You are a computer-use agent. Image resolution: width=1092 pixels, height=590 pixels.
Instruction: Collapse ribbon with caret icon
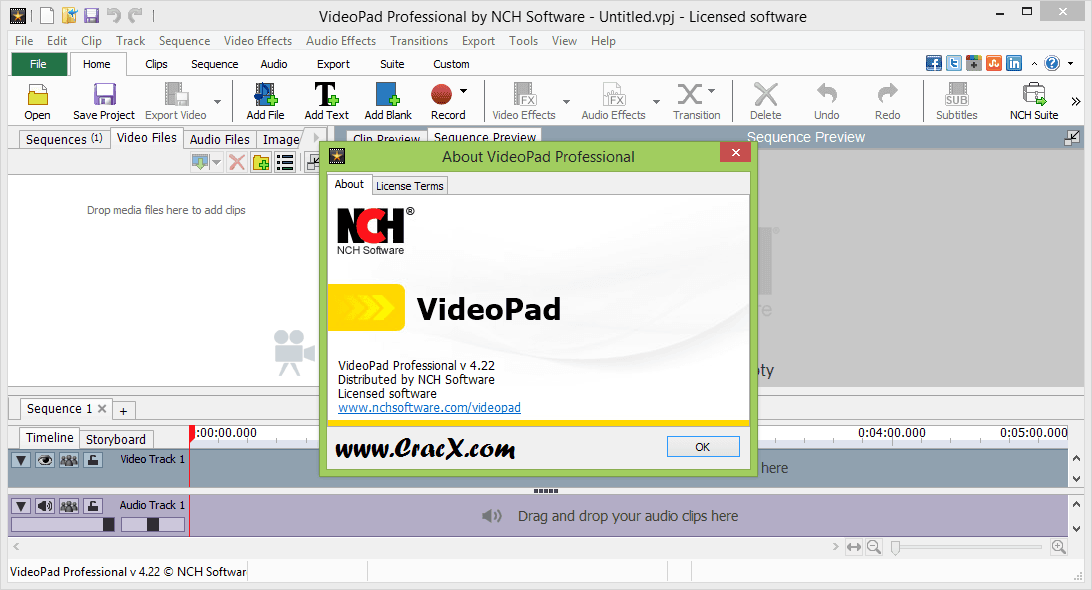tap(1034, 63)
